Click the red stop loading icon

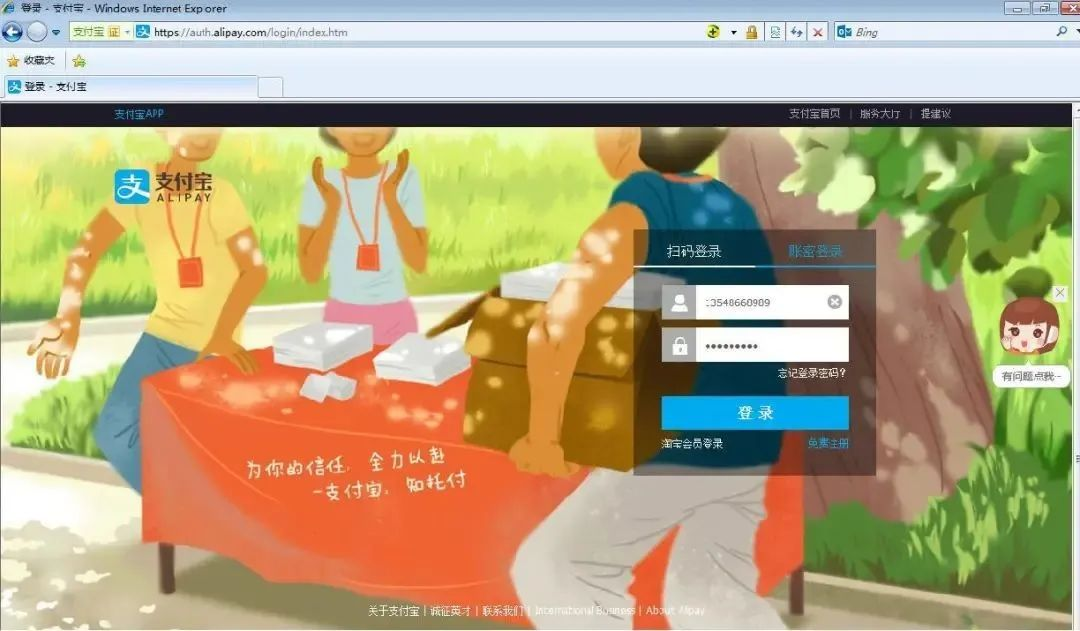point(818,32)
